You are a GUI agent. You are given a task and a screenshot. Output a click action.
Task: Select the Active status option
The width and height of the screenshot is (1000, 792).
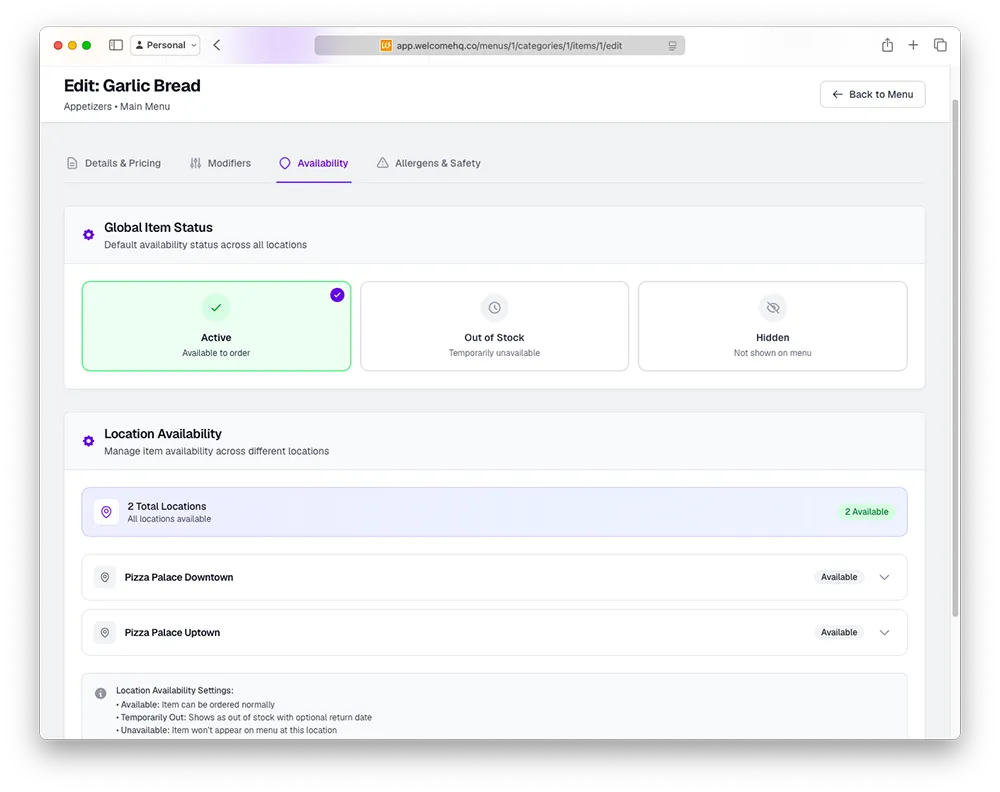216,326
